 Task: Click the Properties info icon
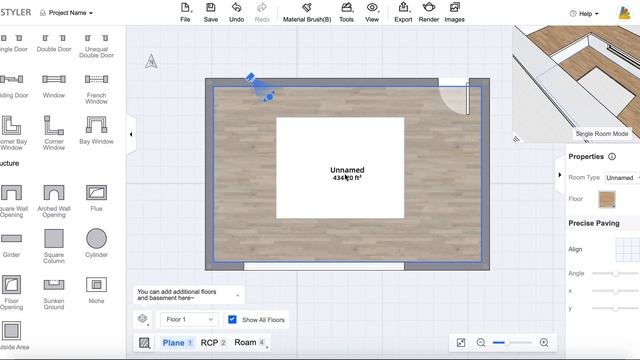[x=612, y=156]
